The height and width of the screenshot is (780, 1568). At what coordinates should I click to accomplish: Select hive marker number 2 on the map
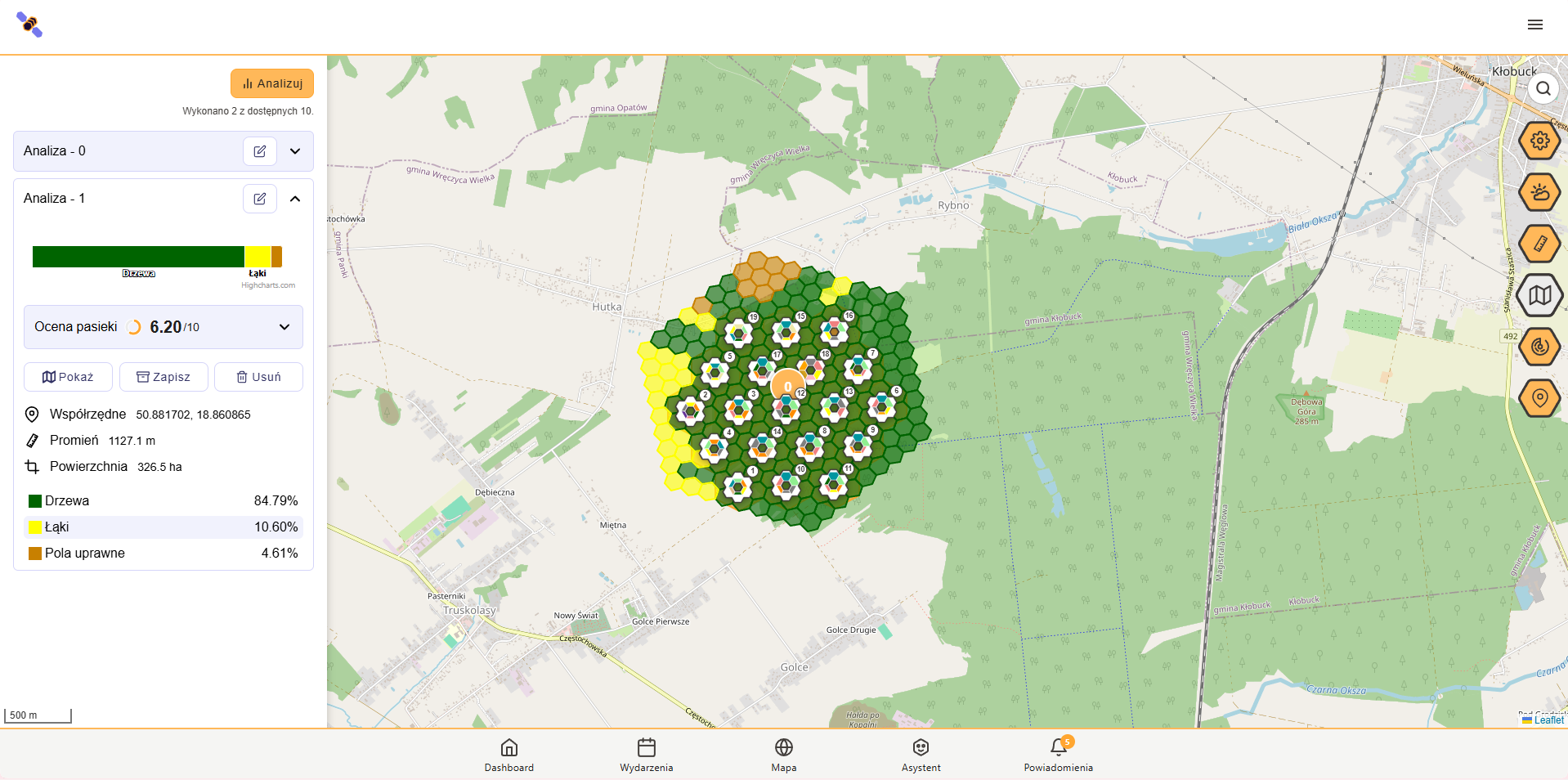[691, 410]
